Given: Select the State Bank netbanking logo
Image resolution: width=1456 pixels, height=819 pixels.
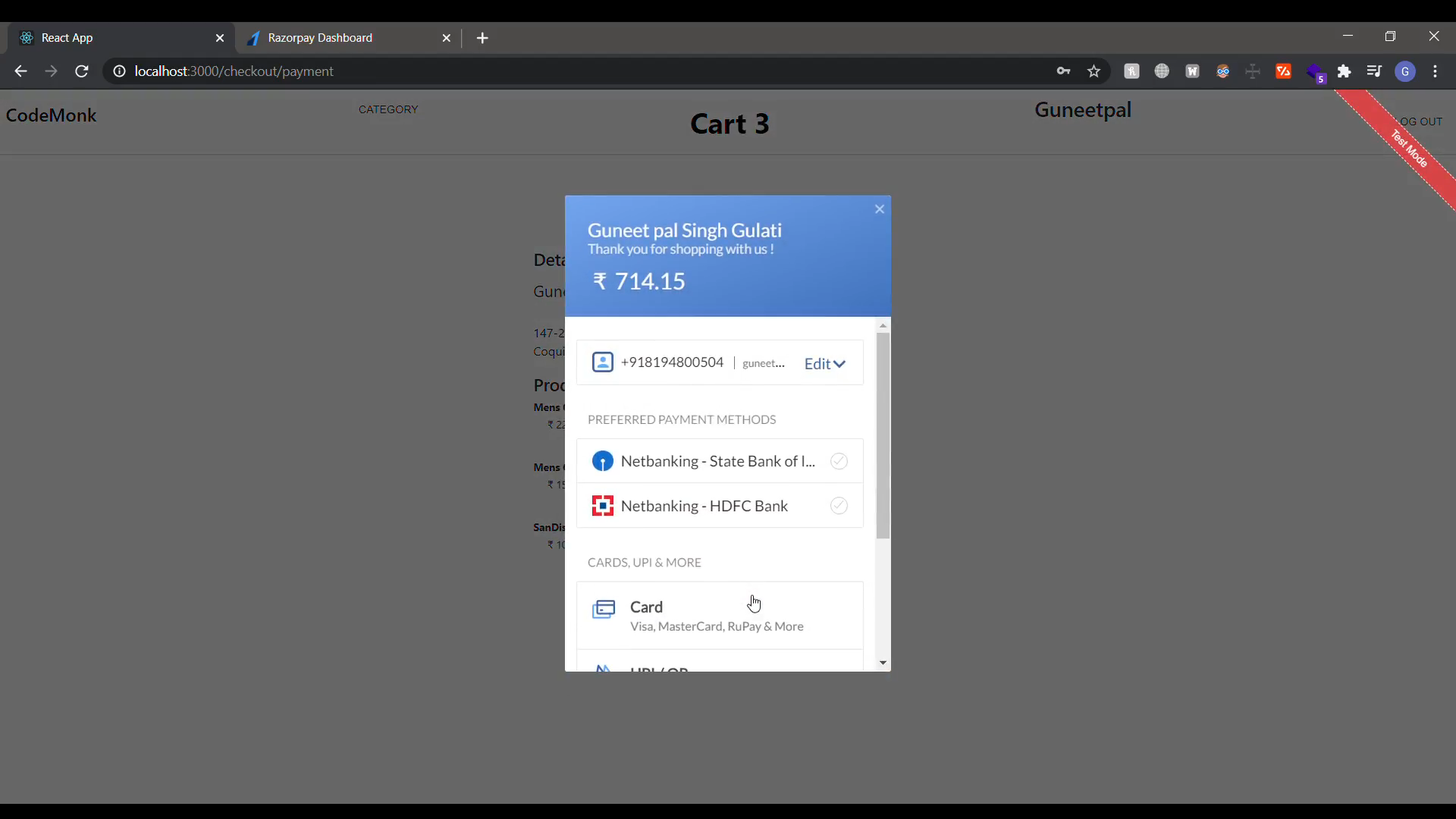Looking at the screenshot, I should tap(603, 461).
